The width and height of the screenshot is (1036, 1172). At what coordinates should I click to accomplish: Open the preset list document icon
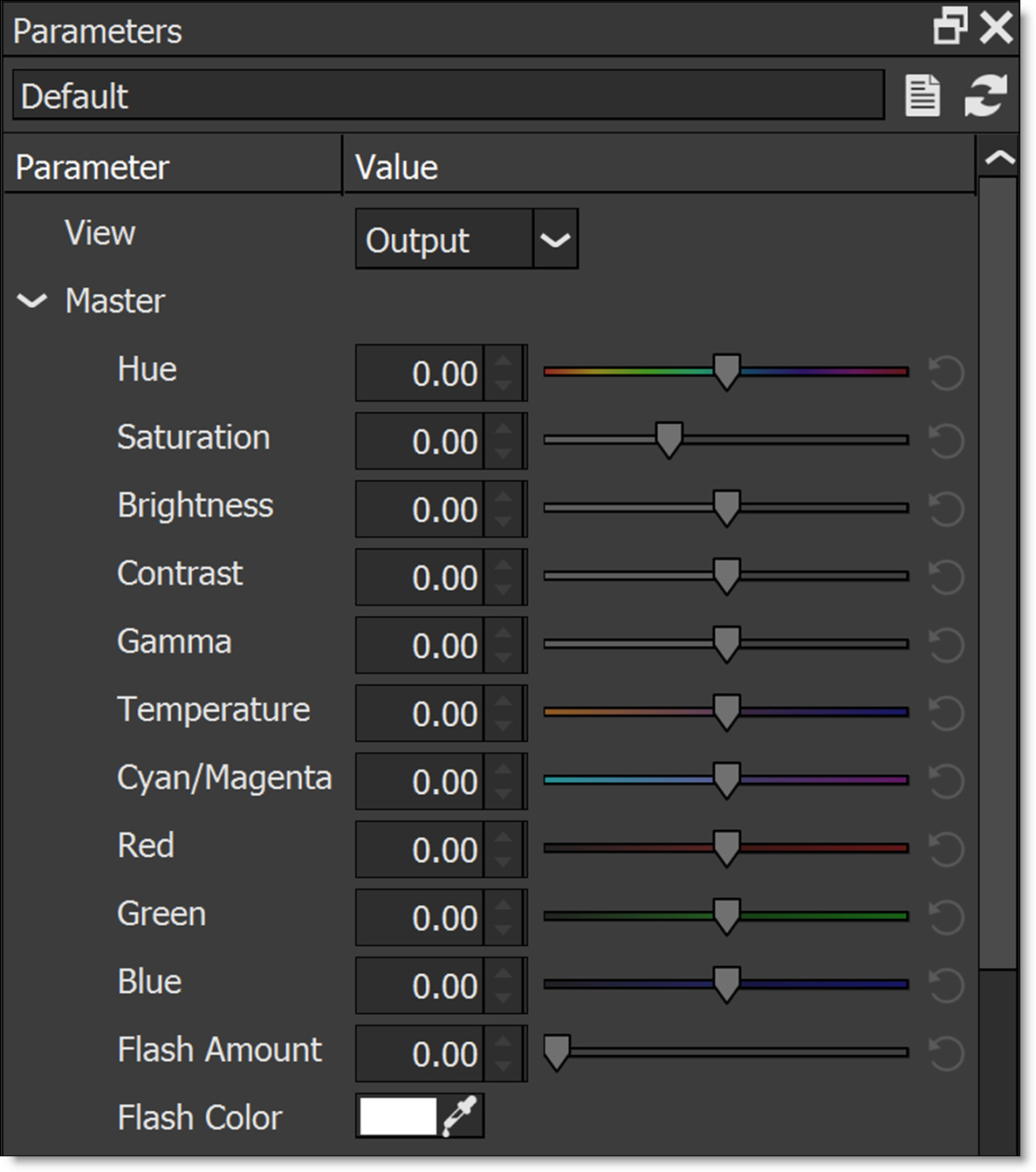923,95
